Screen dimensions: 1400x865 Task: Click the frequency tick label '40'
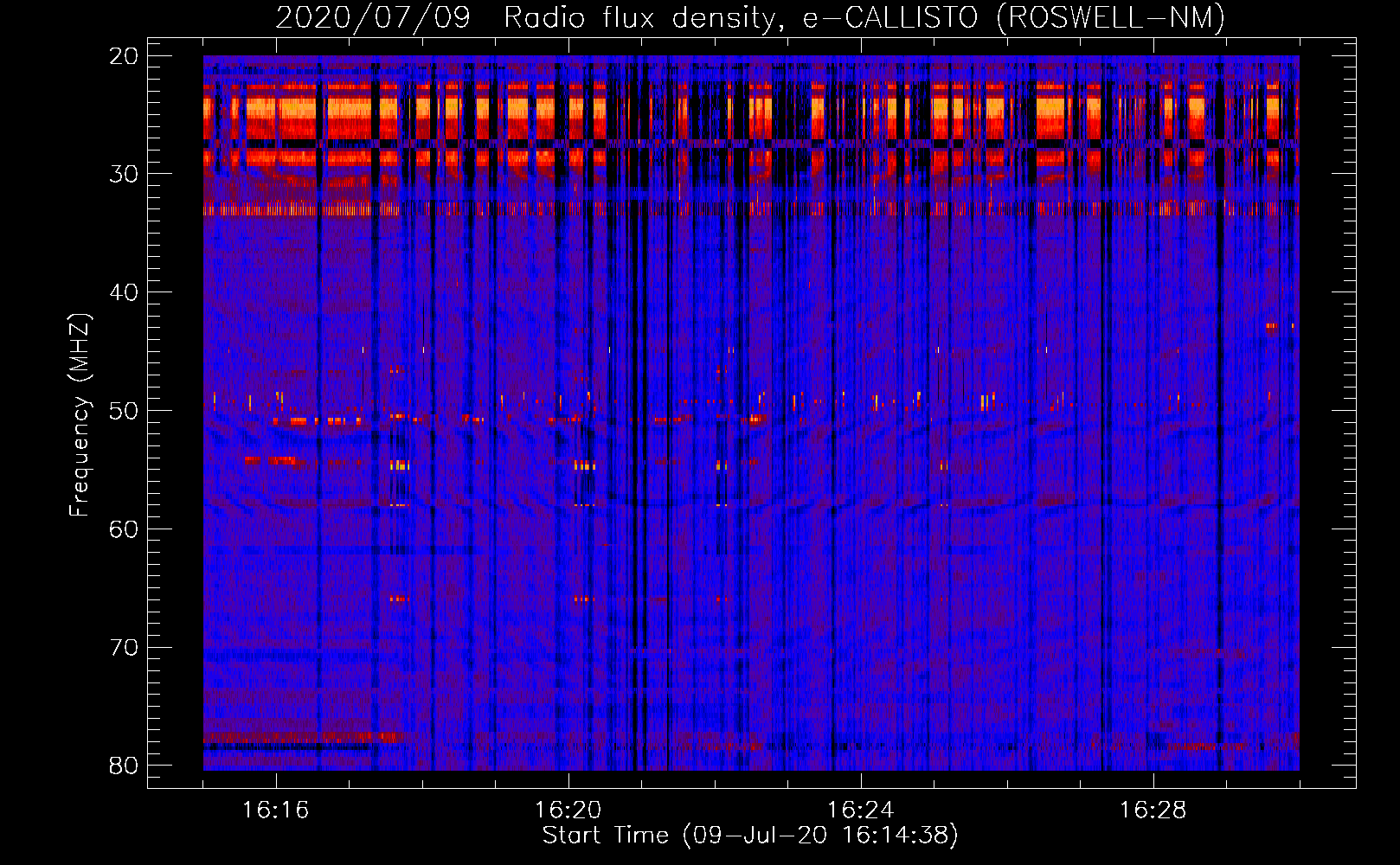pyautogui.click(x=124, y=292)
